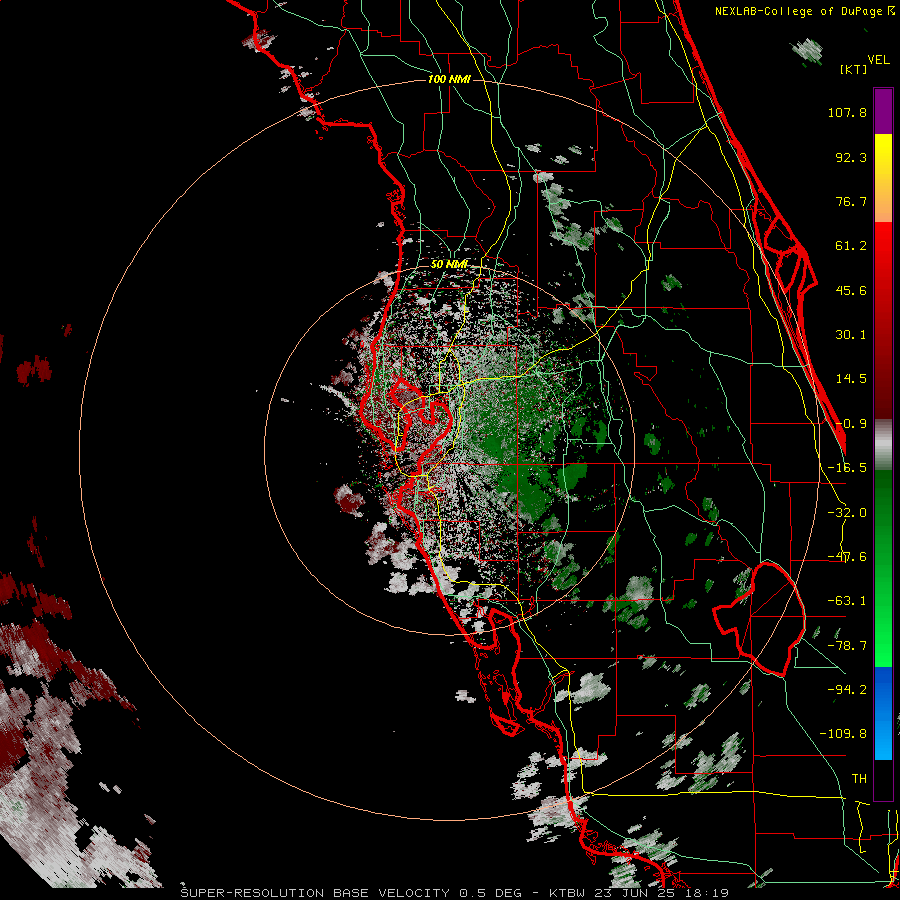Viewport: 900px width, 900px height.
Task: Click the 100 NMI range ring label
Action: point(449,79)
